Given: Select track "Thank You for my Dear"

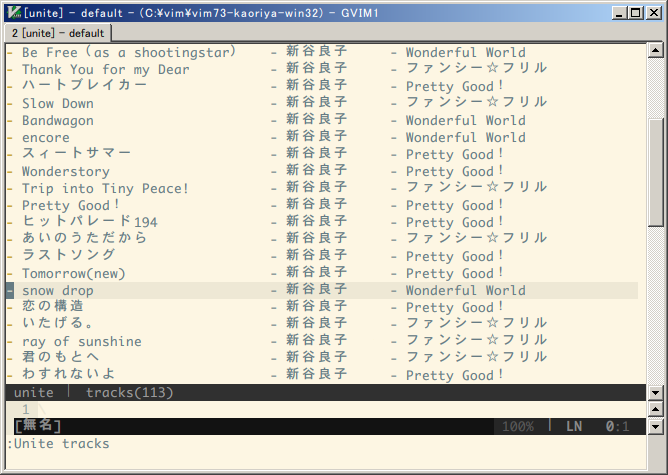Looking at the screenshot, I should (106, 69).
